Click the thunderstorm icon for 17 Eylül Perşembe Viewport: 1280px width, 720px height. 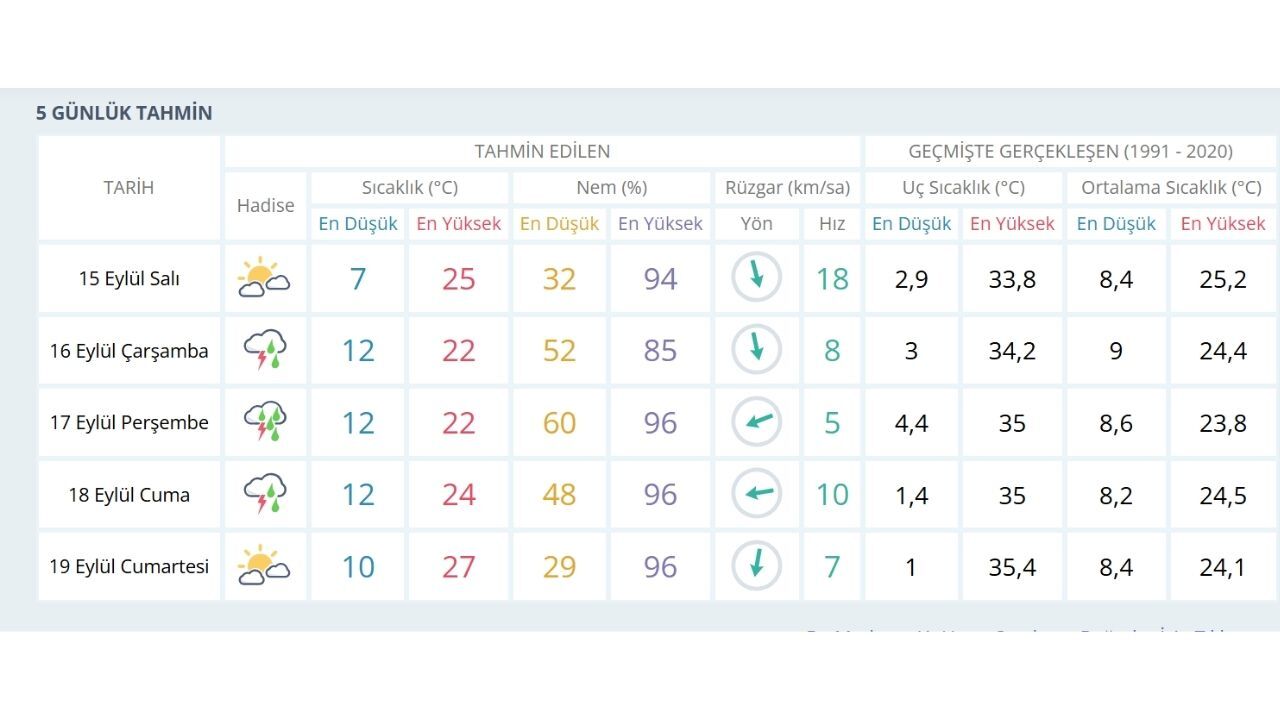coord(265,422)
